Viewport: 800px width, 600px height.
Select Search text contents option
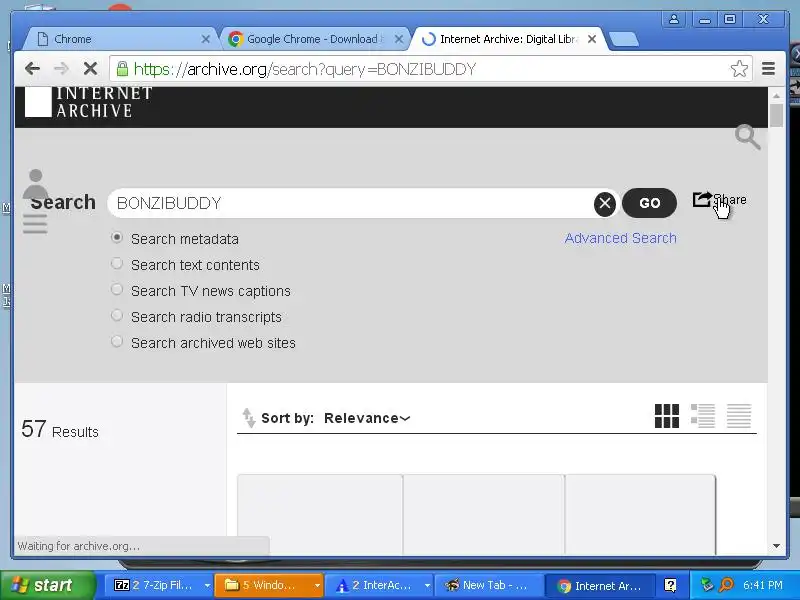(117, 264)
